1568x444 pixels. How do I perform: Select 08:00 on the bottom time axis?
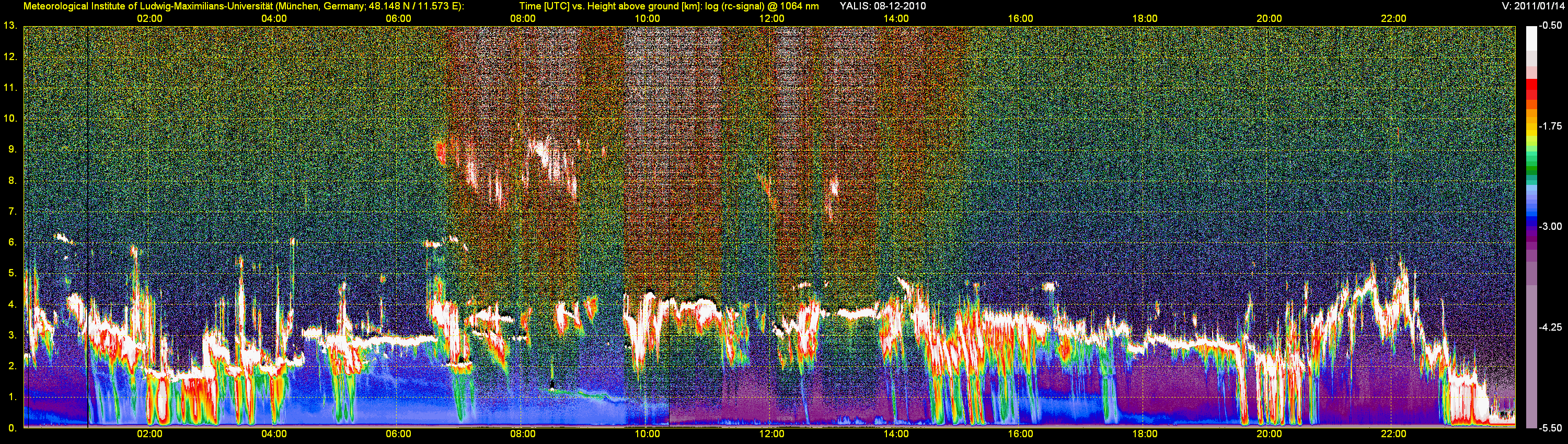pyautogui.click(x=523, y=434)
